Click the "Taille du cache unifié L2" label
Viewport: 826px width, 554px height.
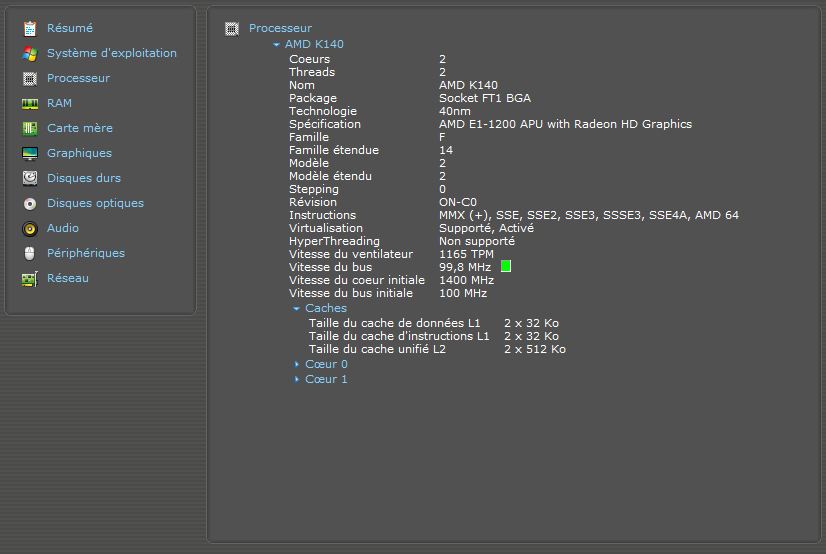point(377,349)
